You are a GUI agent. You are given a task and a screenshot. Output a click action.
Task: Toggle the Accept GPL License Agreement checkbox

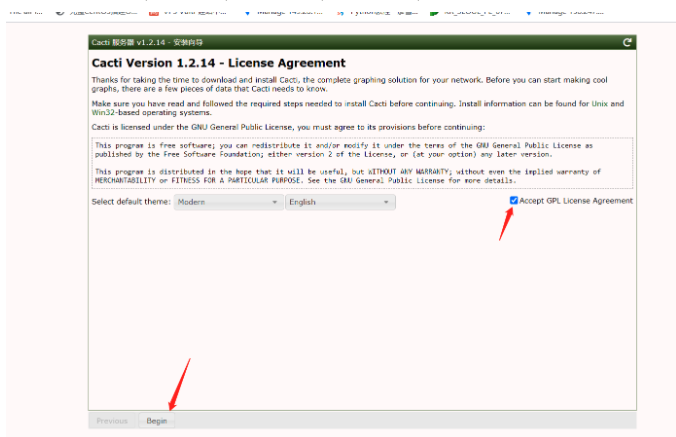click(x=513, y=201)
